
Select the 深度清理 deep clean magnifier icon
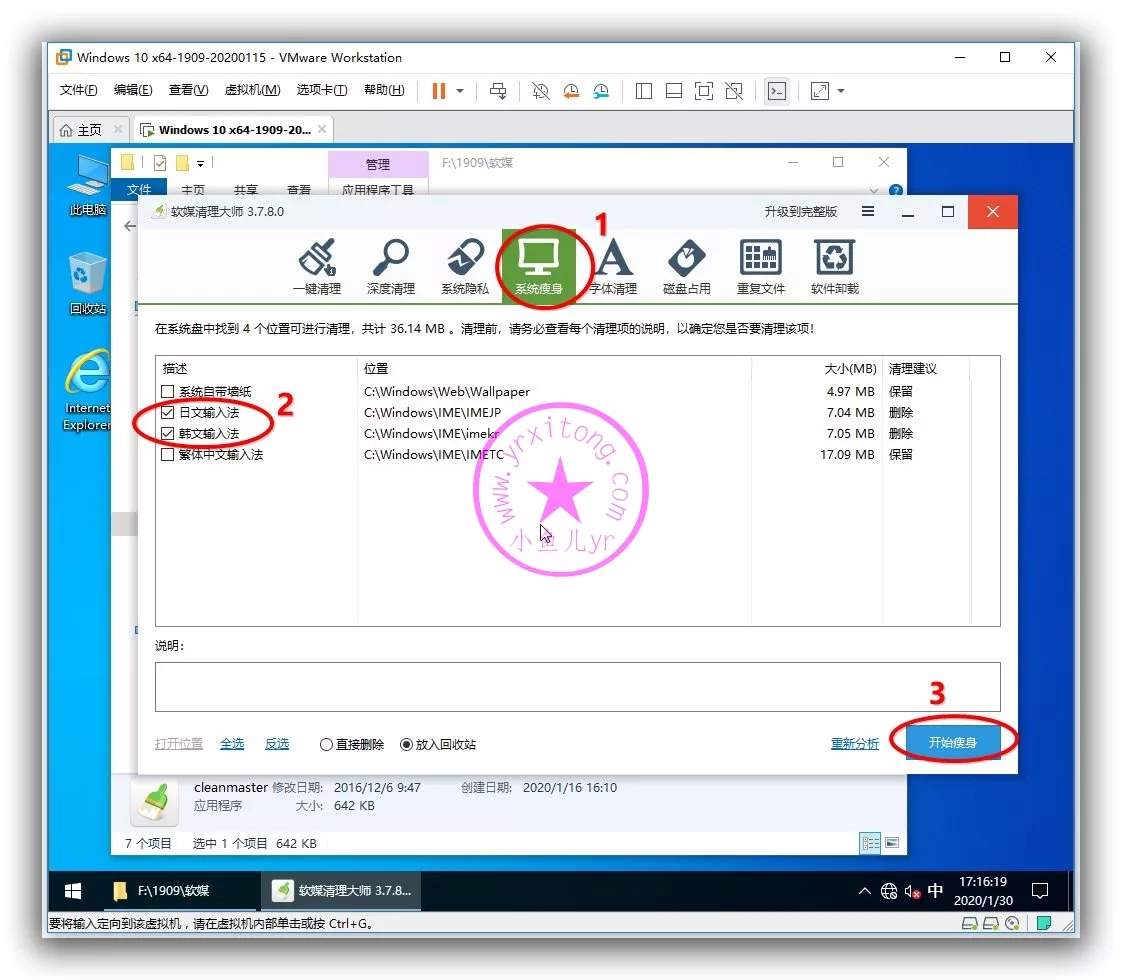390,267
